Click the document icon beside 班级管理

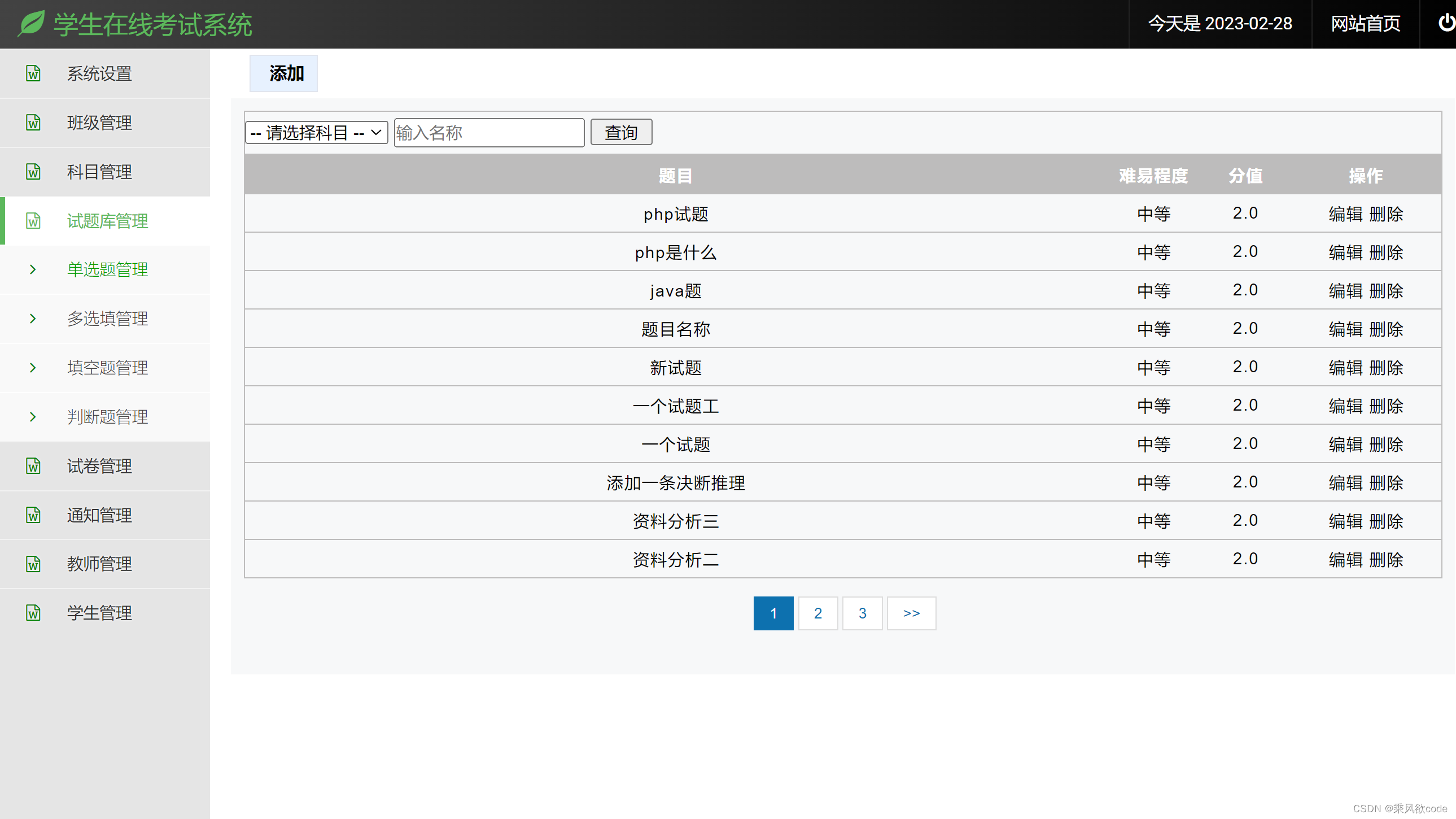pyautogui.click(x=33, y=123)
